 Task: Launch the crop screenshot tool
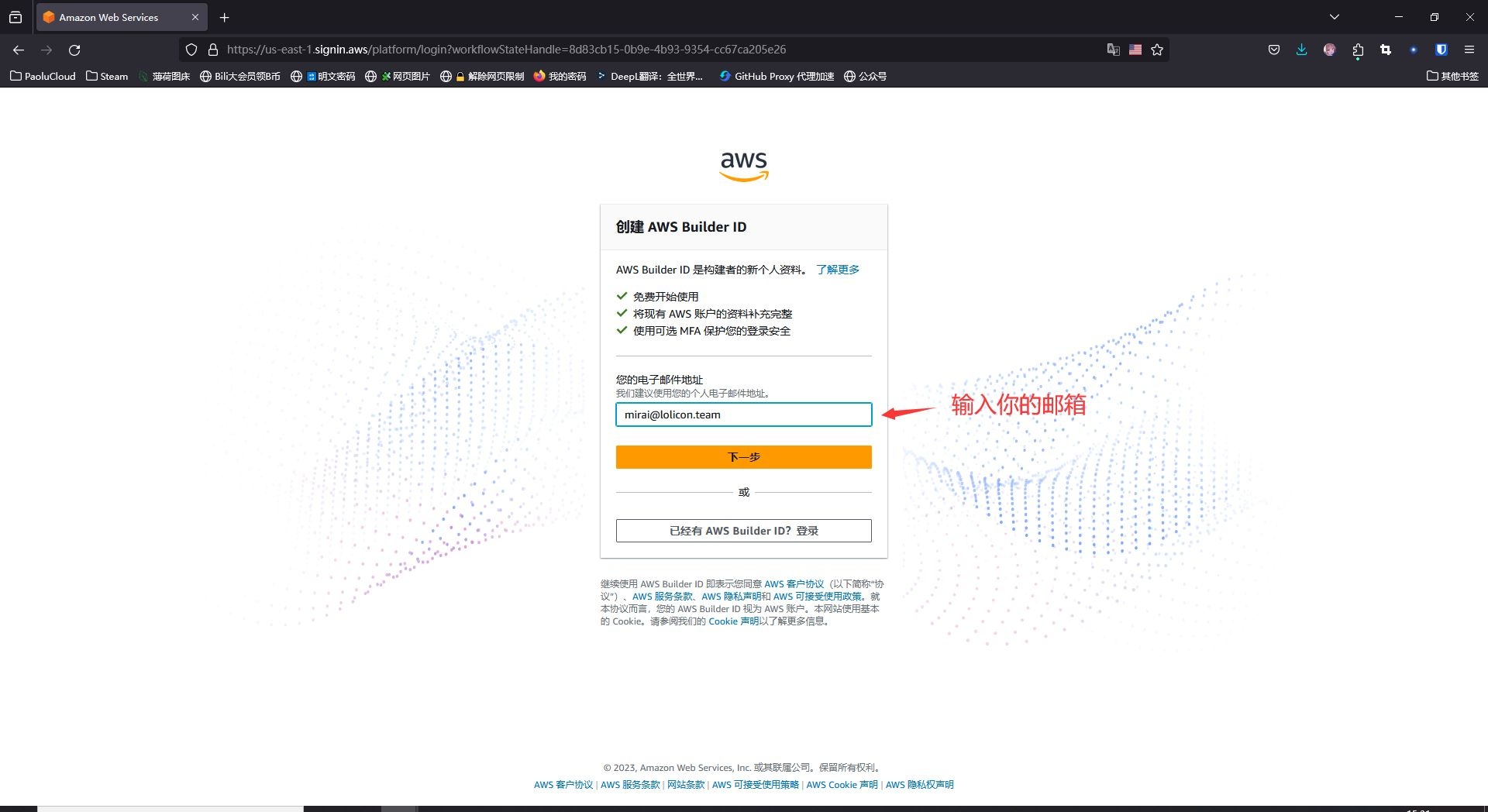1386,50
